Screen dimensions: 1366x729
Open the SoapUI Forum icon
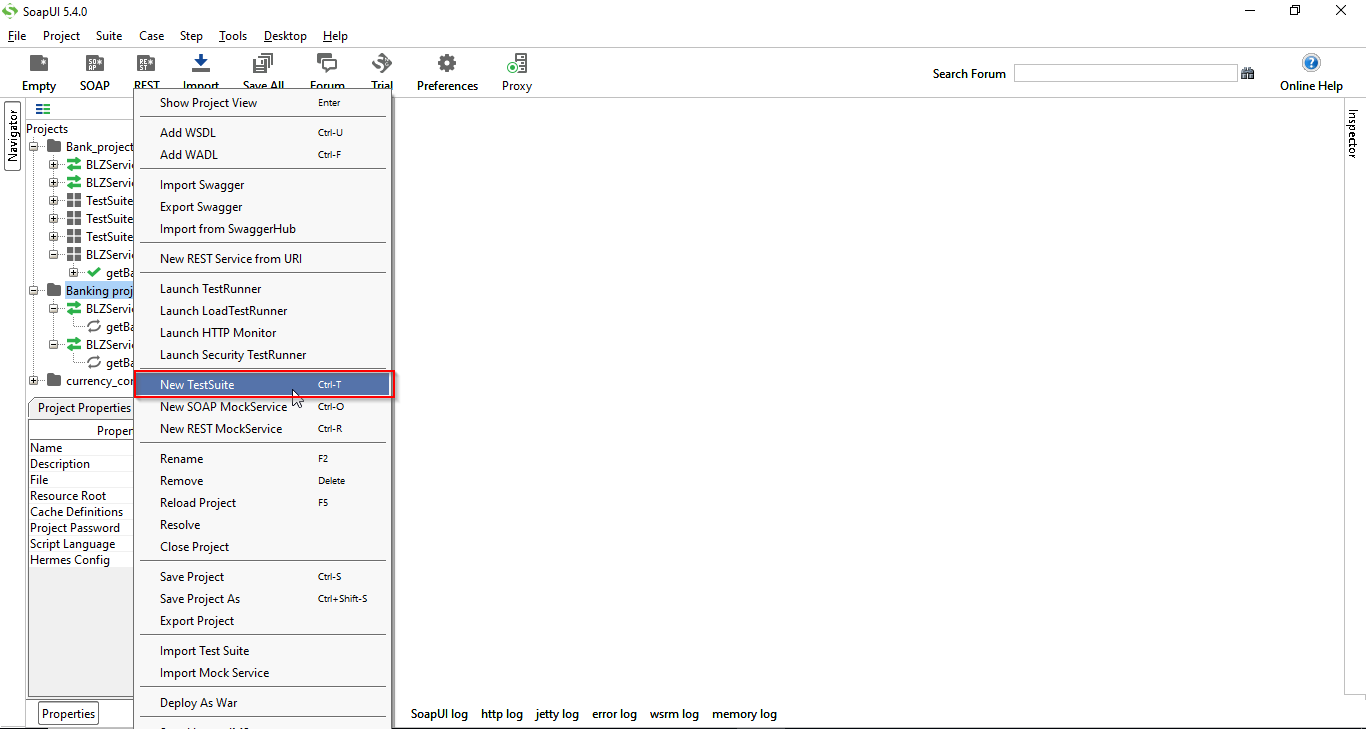coord(327,63)
